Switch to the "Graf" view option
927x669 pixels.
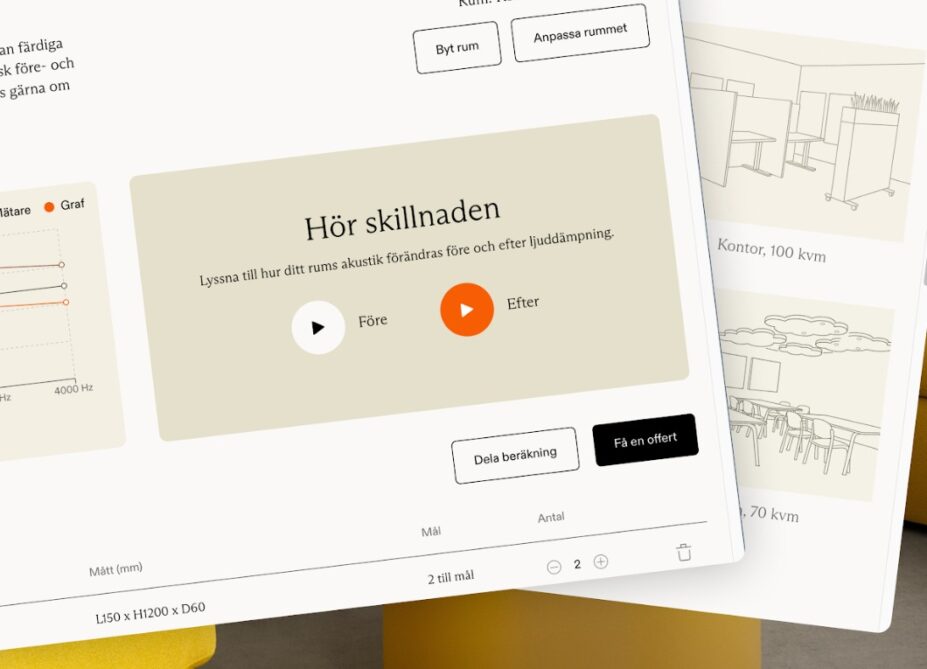click(72, 205)
